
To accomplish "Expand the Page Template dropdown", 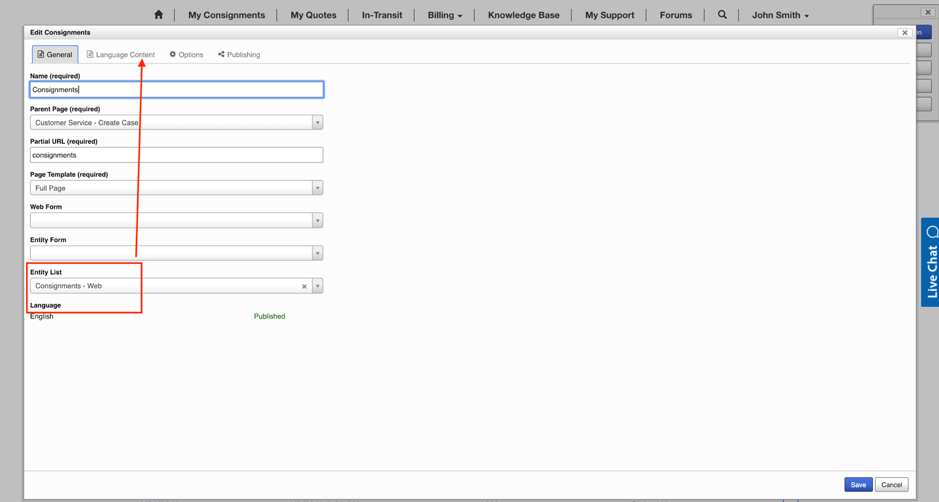I will (x=317, y=188).
